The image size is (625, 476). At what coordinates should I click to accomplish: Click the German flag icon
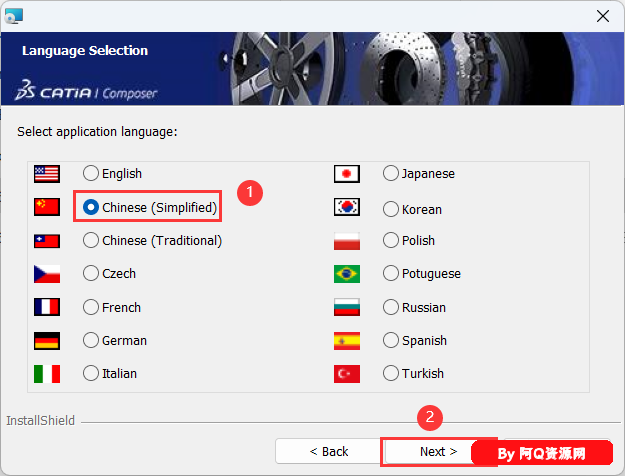pyautogui.click(x=47, y=341)
